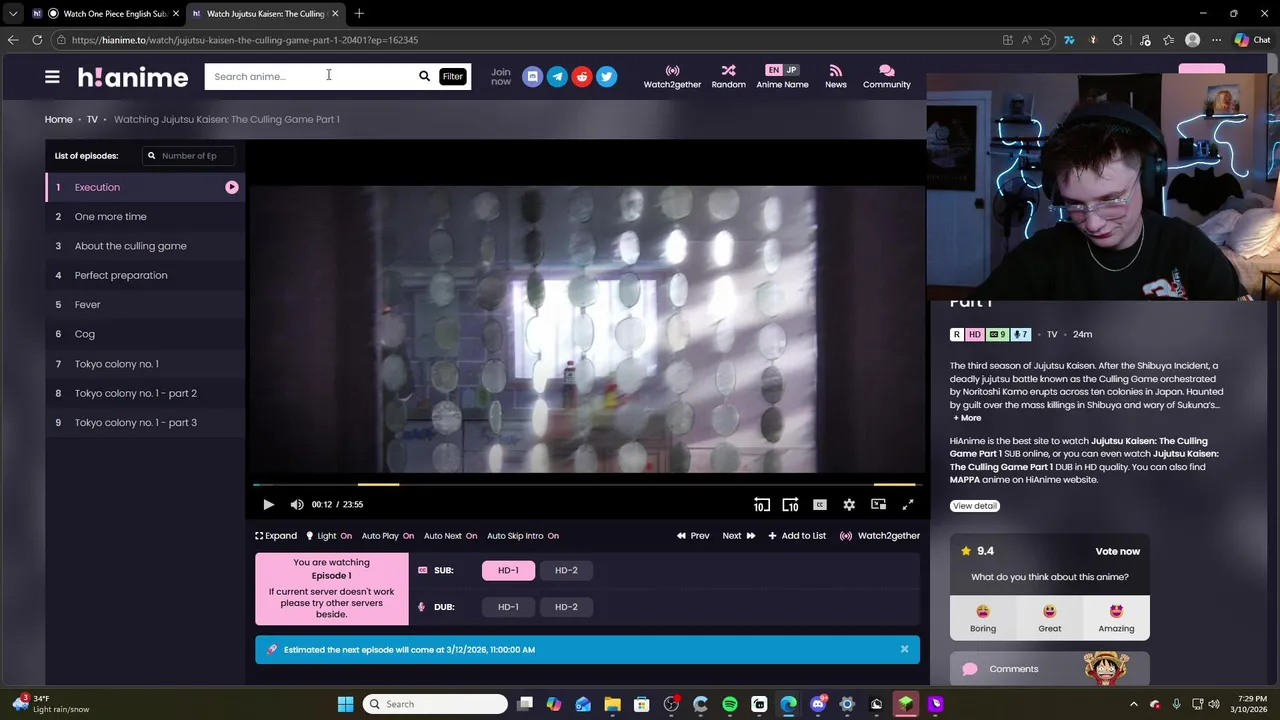Viewport: 1280px width, 720px height.
Task: Rate the anime as Boring
Action: point(983,618)
